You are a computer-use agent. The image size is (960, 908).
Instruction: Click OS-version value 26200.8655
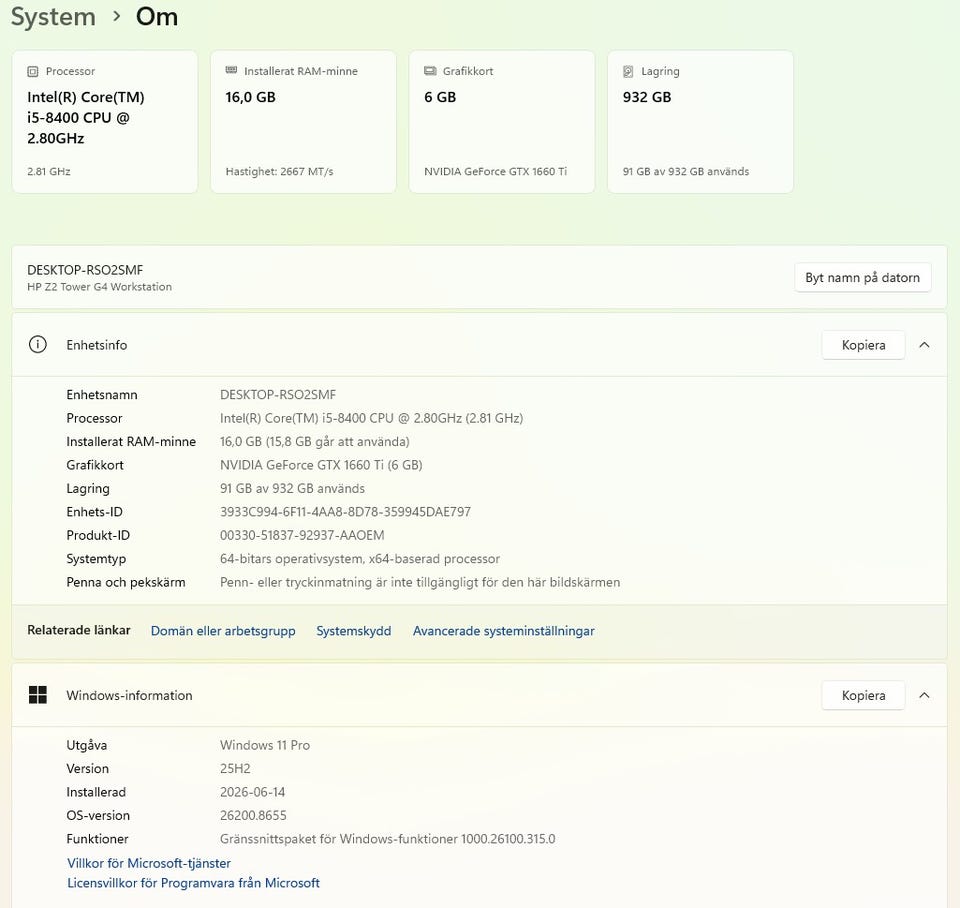pyautogui.click(x=253, y=816)
